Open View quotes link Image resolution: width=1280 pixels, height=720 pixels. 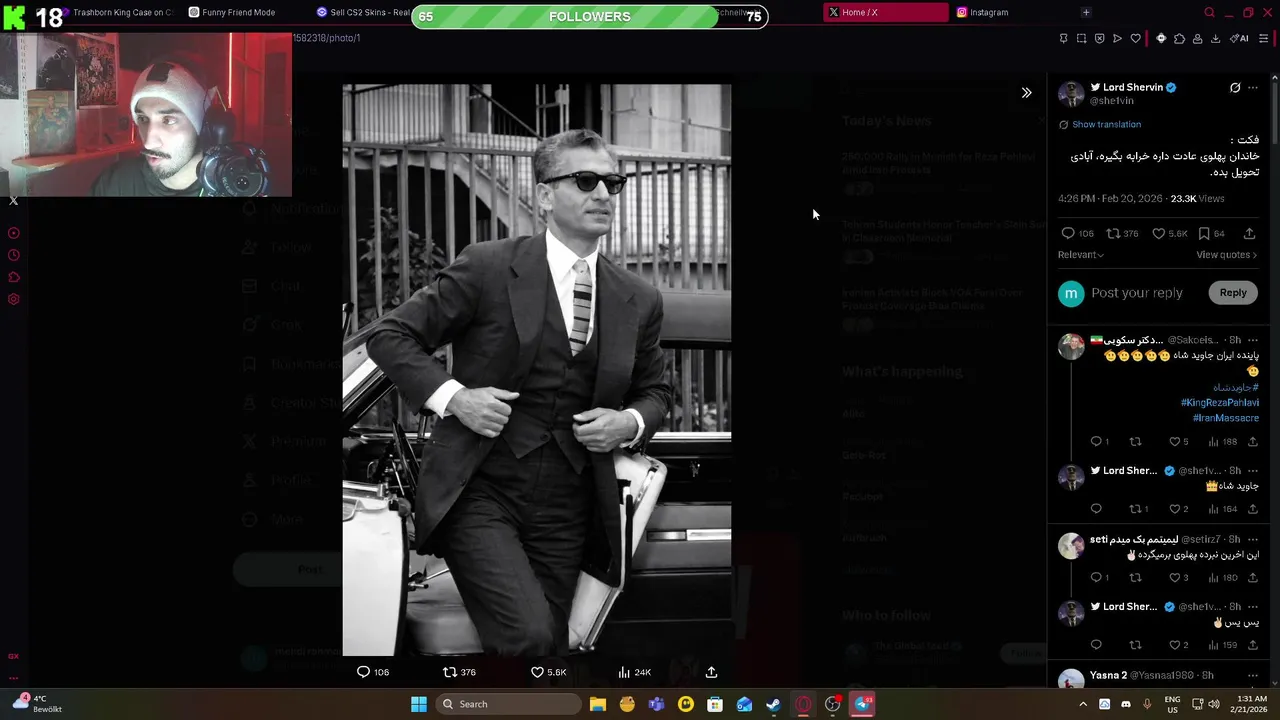pos(1226,255)
